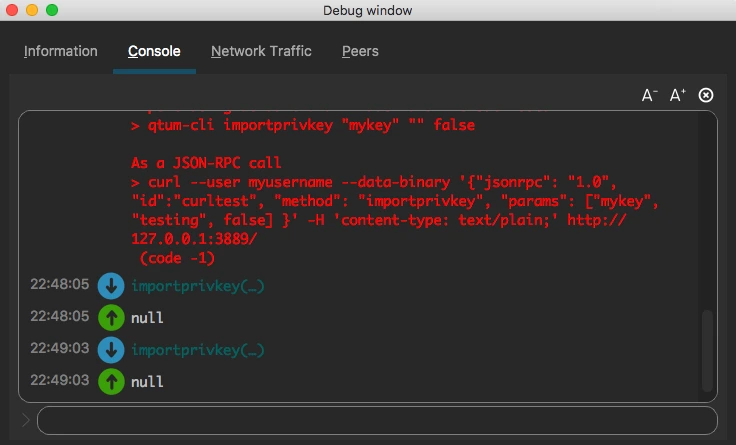Click the command prompt chevron
This screenshot has width=736, height=445.
[26, 420]
